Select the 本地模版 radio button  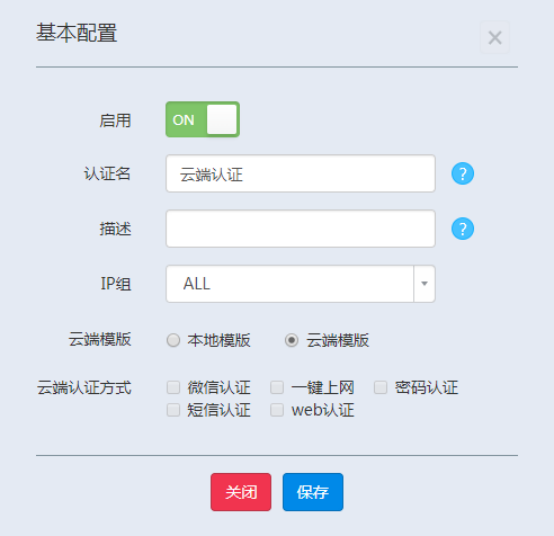173,340
